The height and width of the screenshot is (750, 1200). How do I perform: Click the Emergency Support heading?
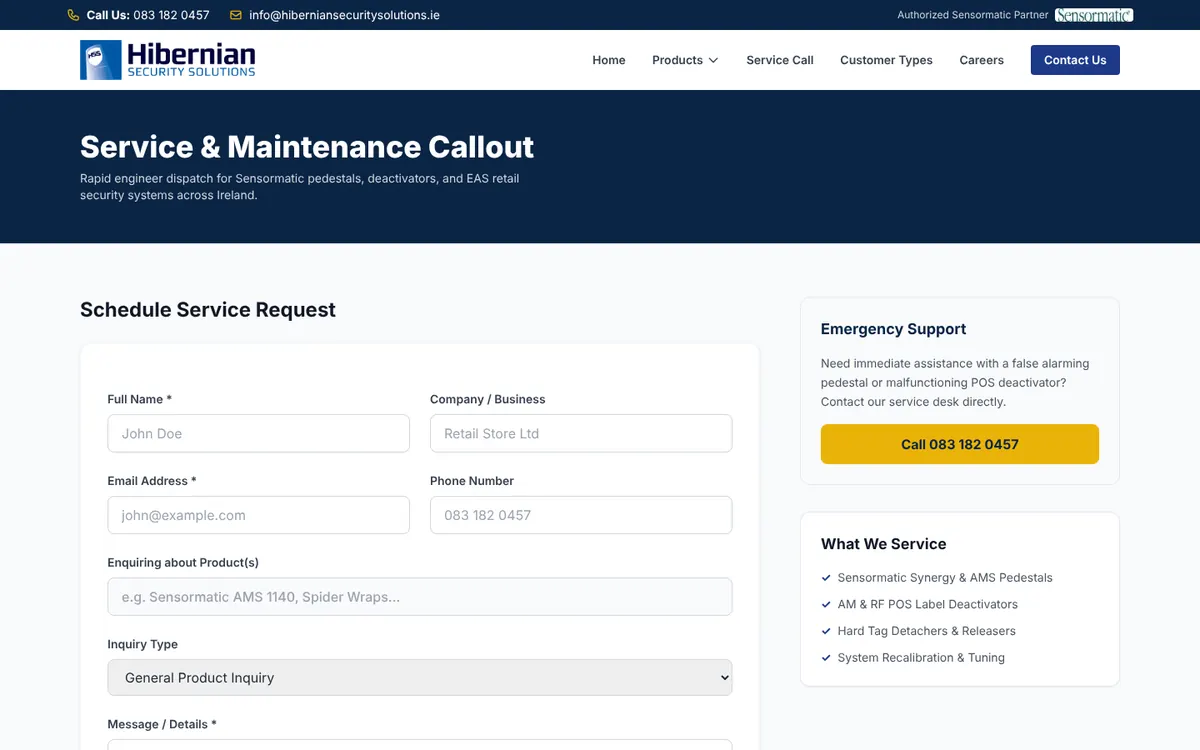click(x=893, y=329)
